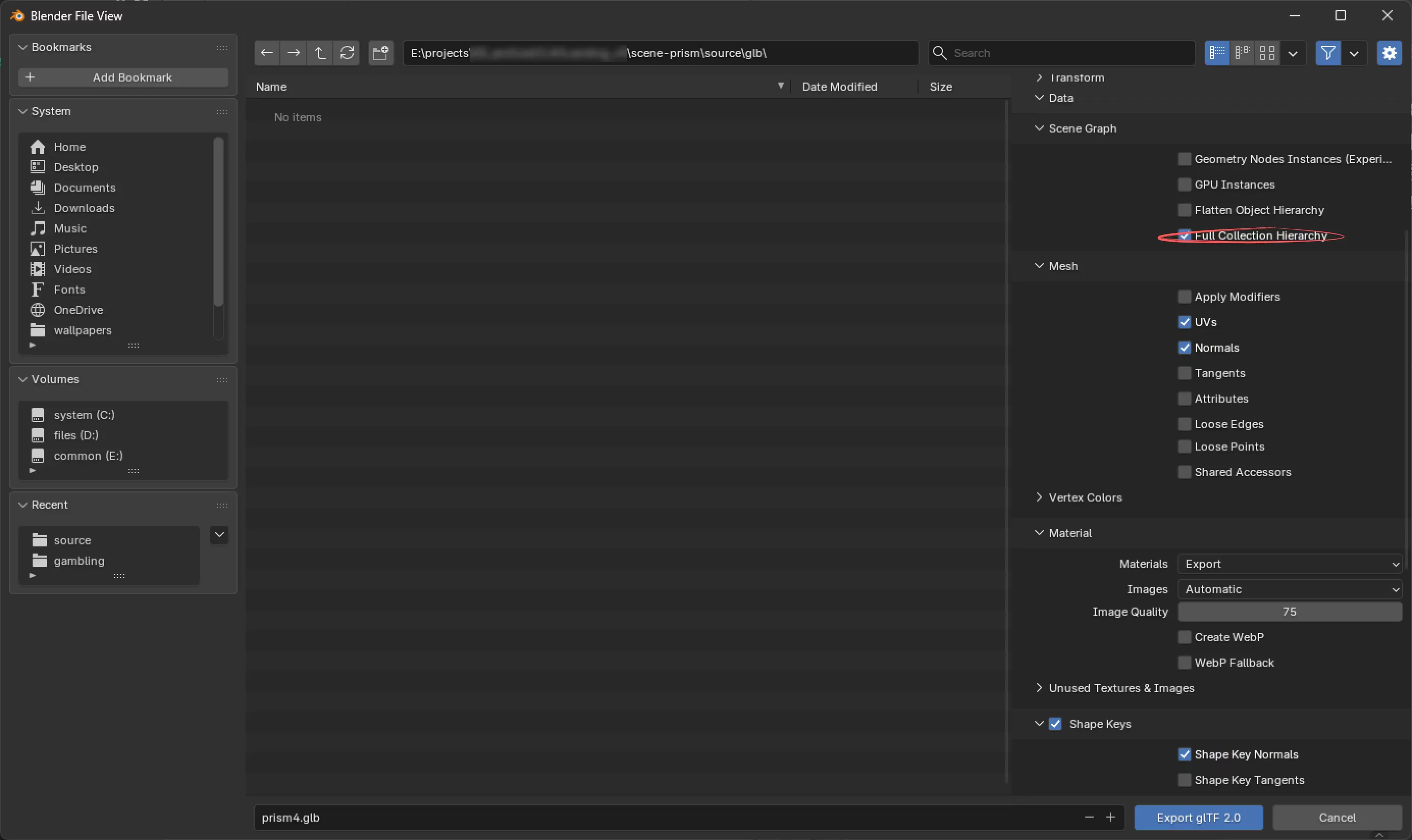Collapse the Mesh section
Image resolution: width=1412 pixels, height=840 pixels.
coord(1039,266)
